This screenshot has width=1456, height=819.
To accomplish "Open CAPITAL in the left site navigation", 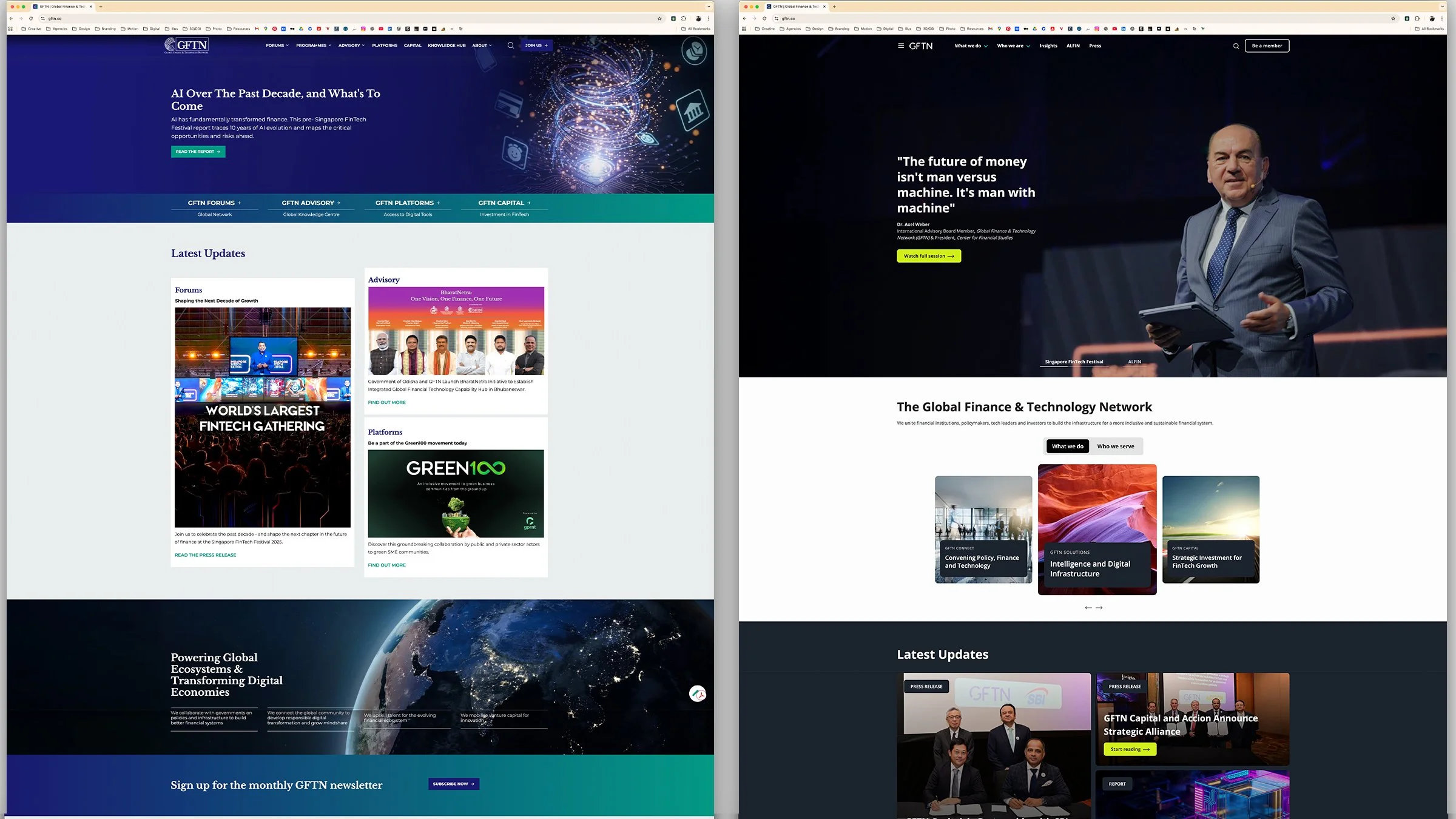I will point(413,45).
